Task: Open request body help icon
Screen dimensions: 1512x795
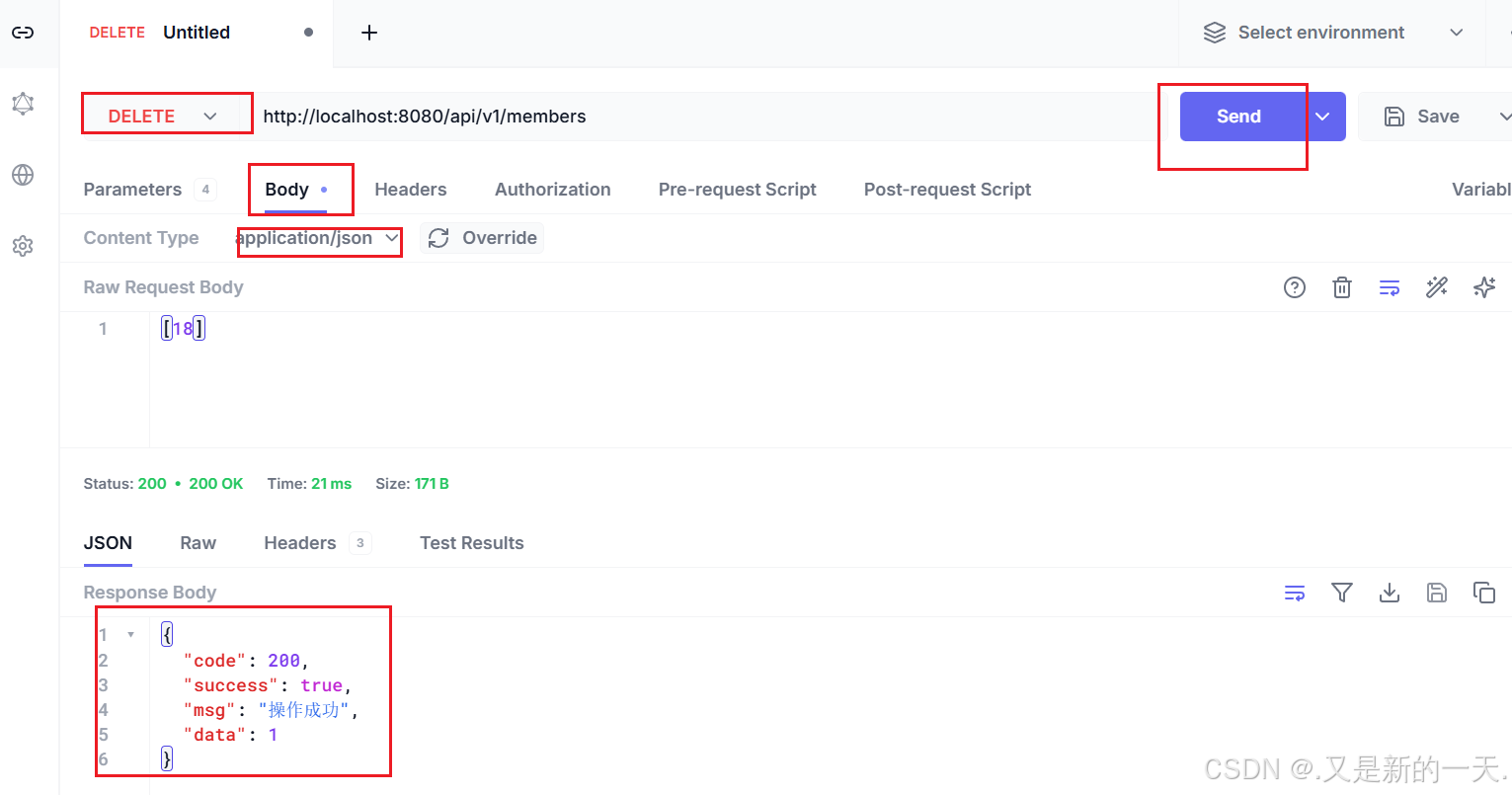Action: click(1295, 287)
